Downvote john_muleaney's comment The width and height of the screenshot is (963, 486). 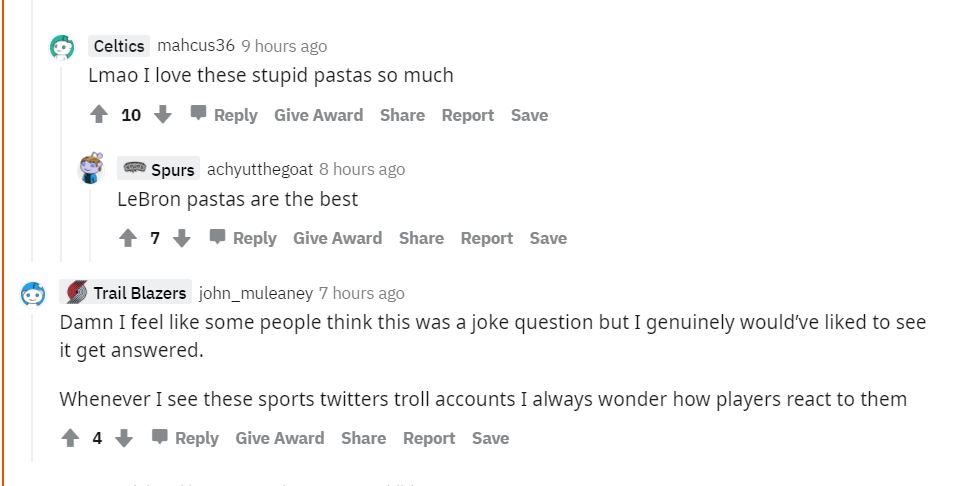point(124,438)
